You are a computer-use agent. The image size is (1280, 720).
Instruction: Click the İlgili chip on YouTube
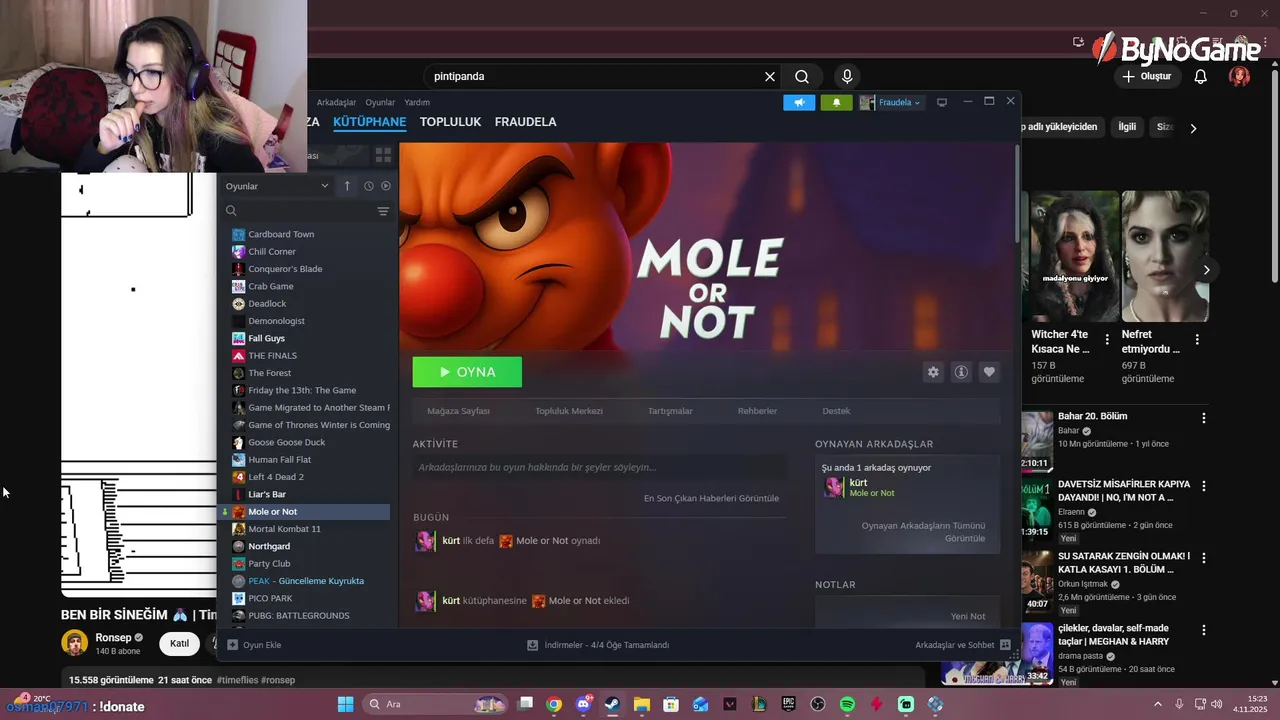1127,127
